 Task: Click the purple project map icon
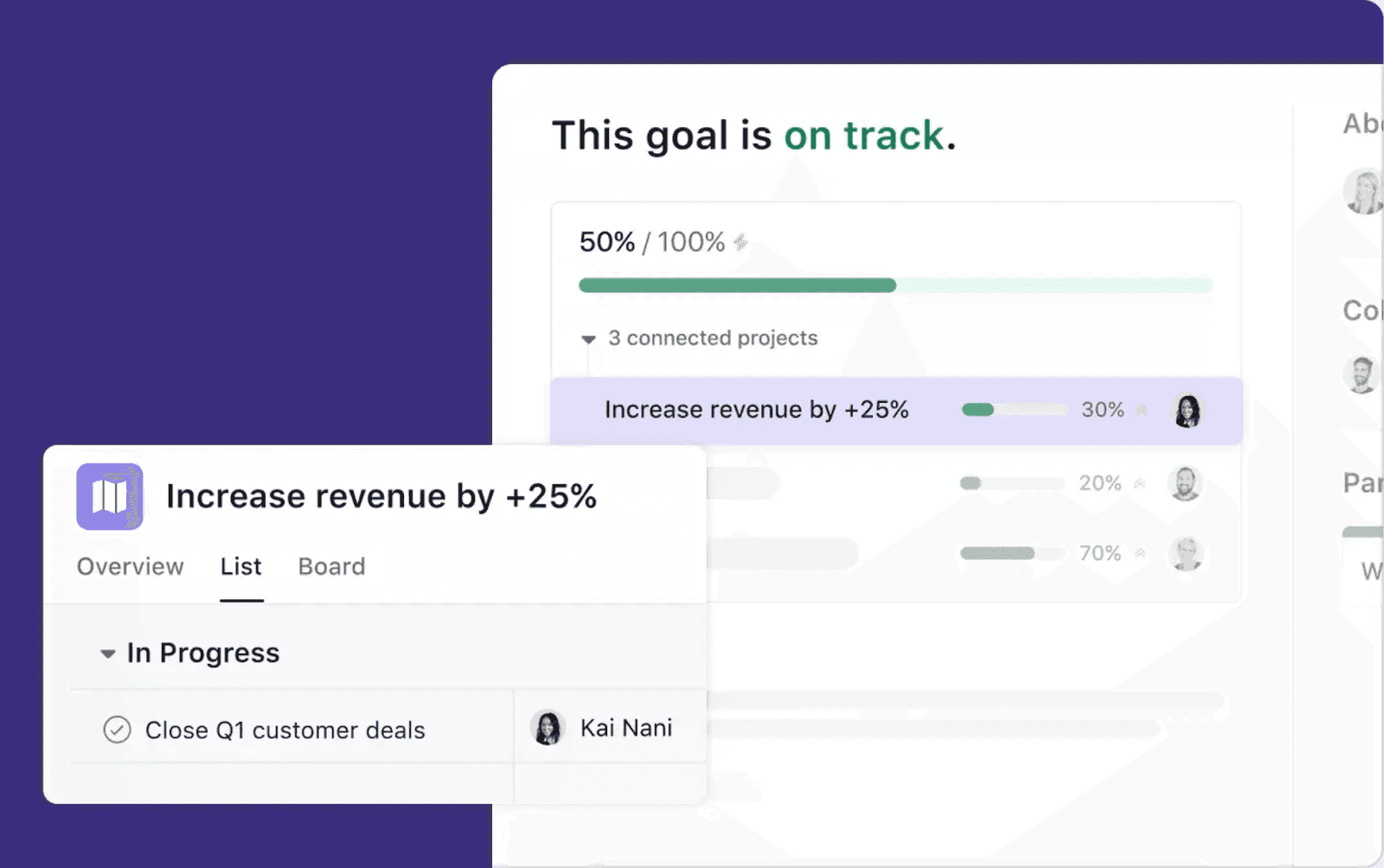point(111,497)
